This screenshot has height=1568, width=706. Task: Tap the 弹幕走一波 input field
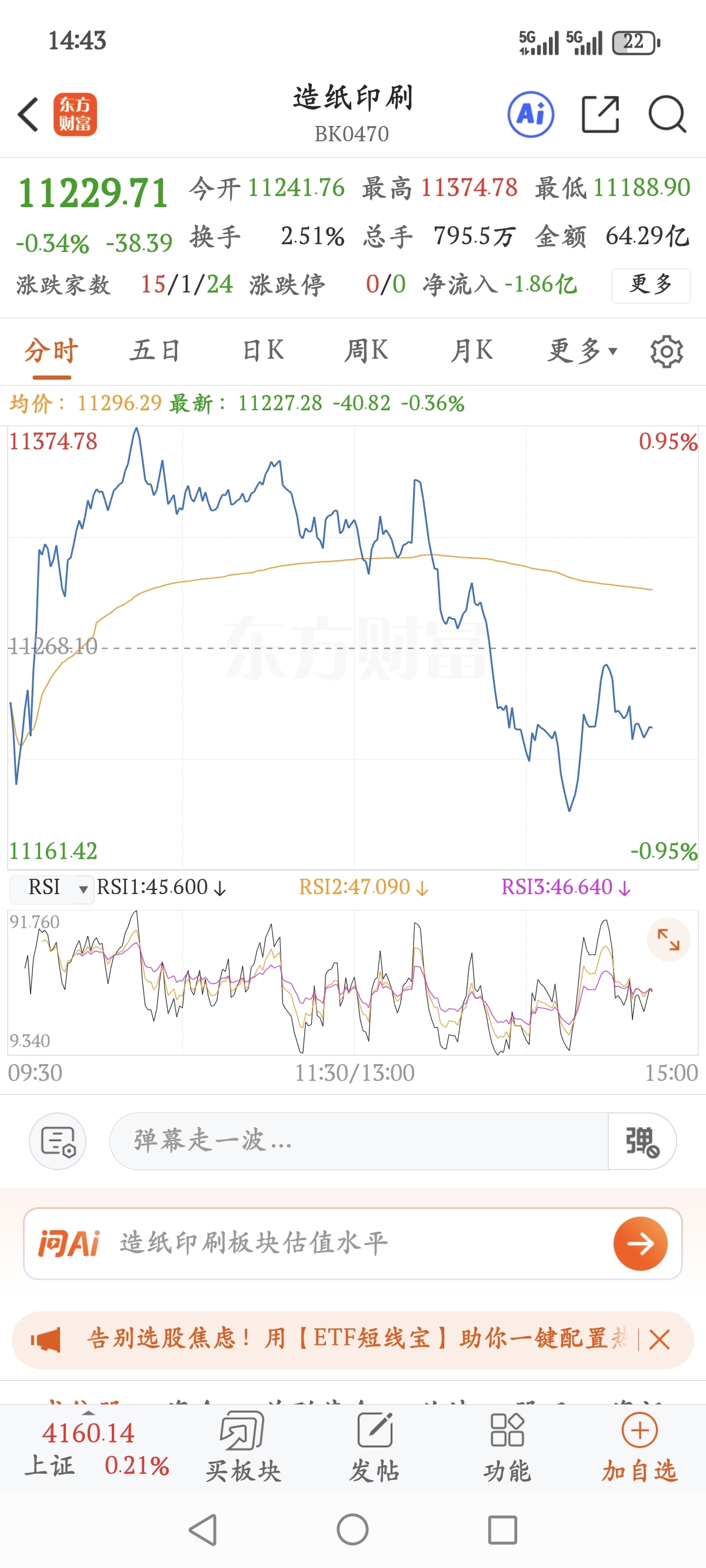click(358, 1141)
